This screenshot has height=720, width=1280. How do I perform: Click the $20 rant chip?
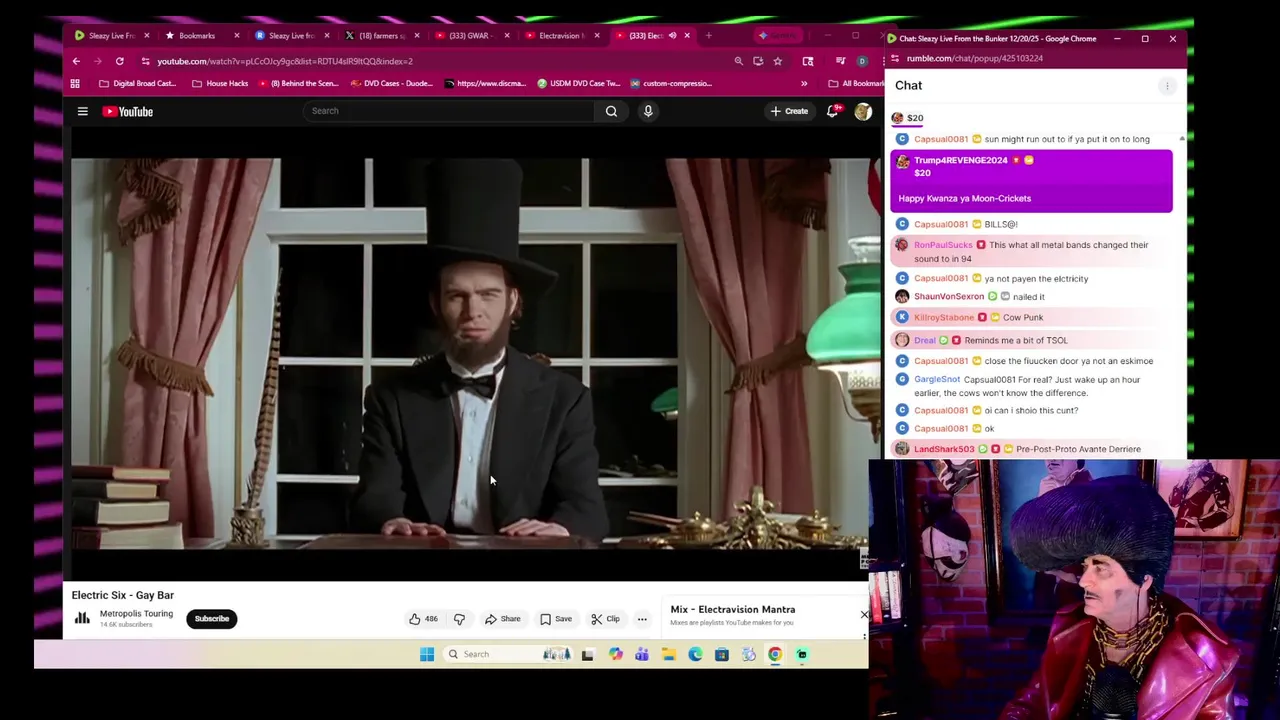pos(907,118)
